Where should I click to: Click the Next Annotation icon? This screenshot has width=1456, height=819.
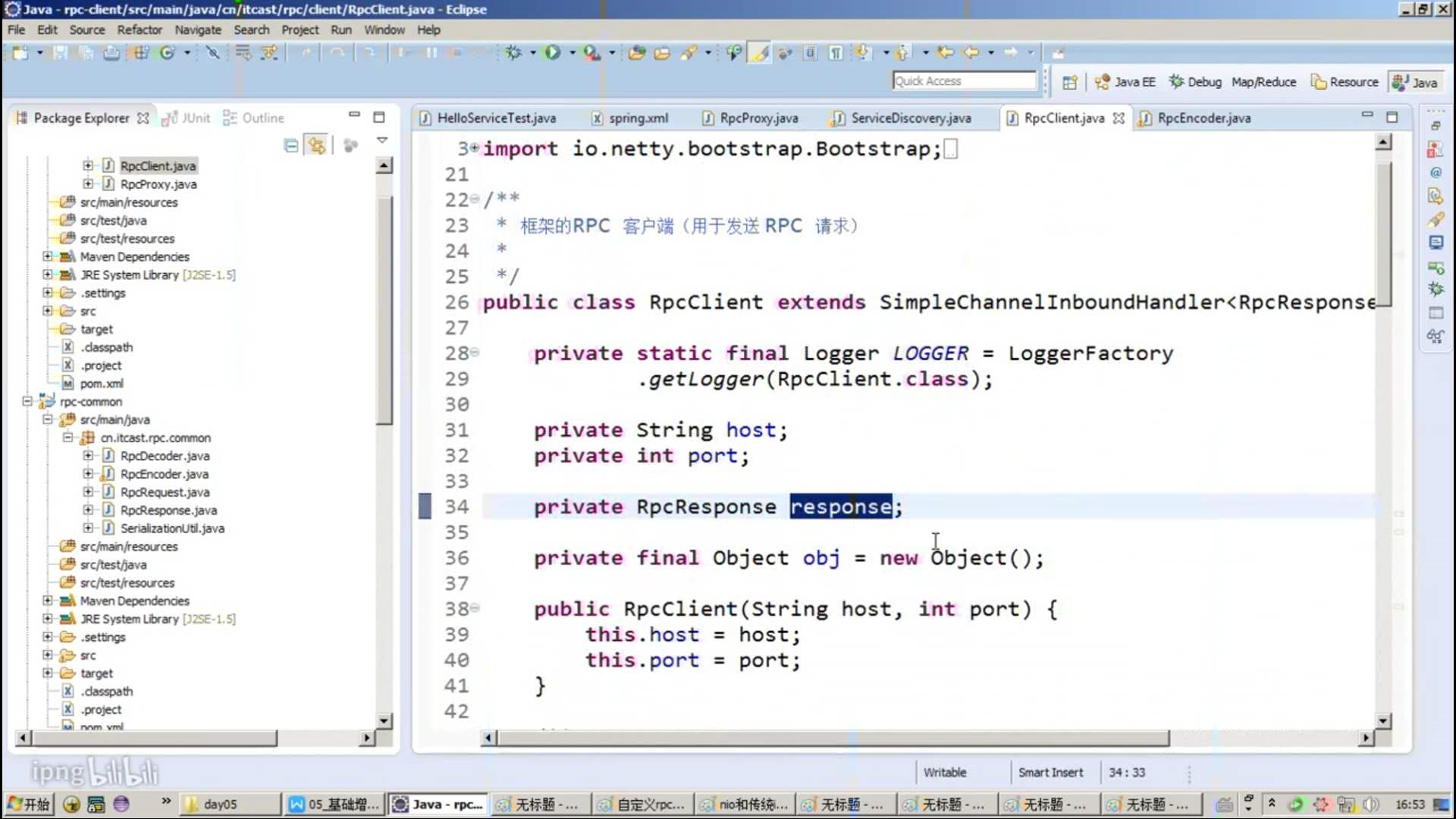pos(864,53)
